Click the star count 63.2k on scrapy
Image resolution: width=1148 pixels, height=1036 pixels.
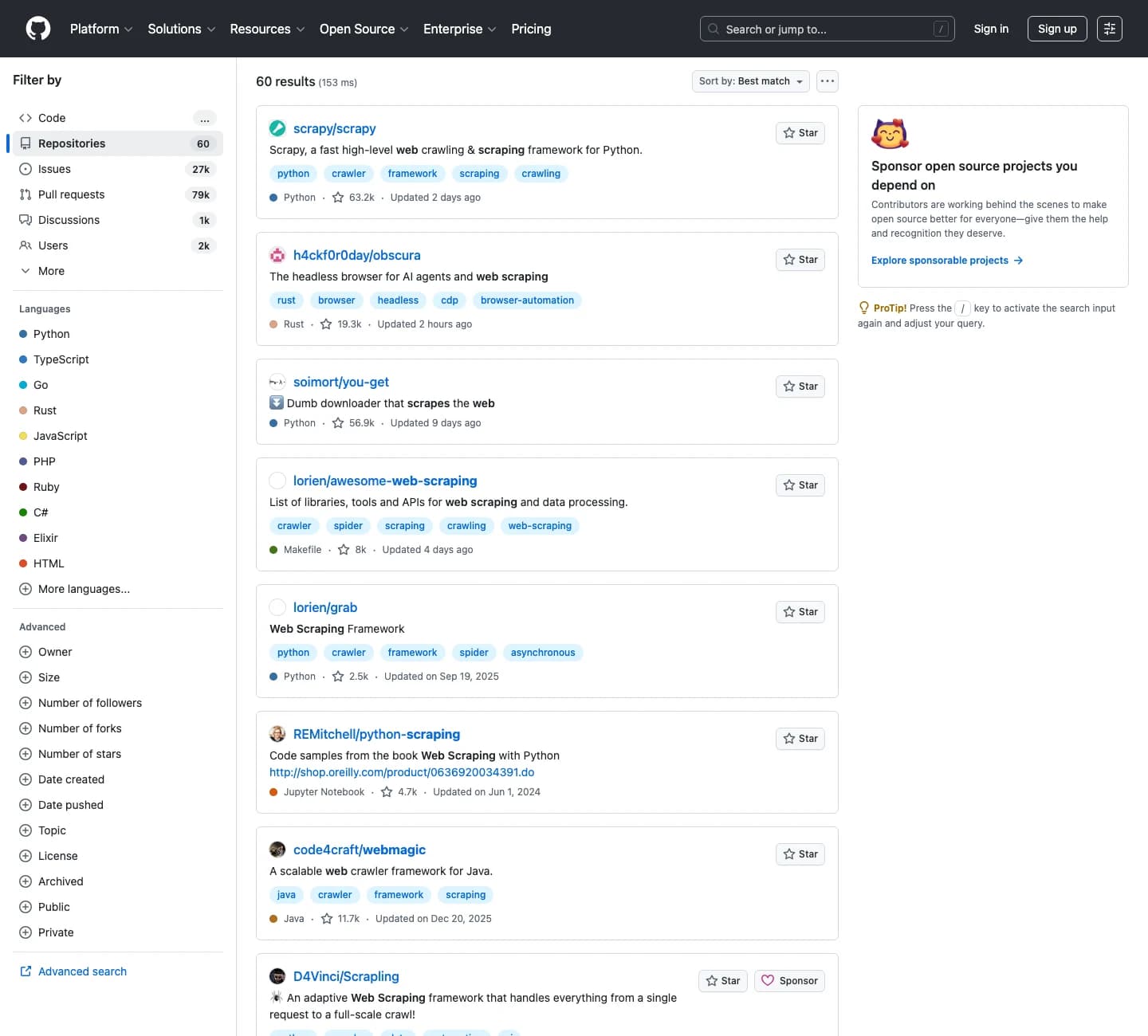pyautogui.click(x=353, y=198)
